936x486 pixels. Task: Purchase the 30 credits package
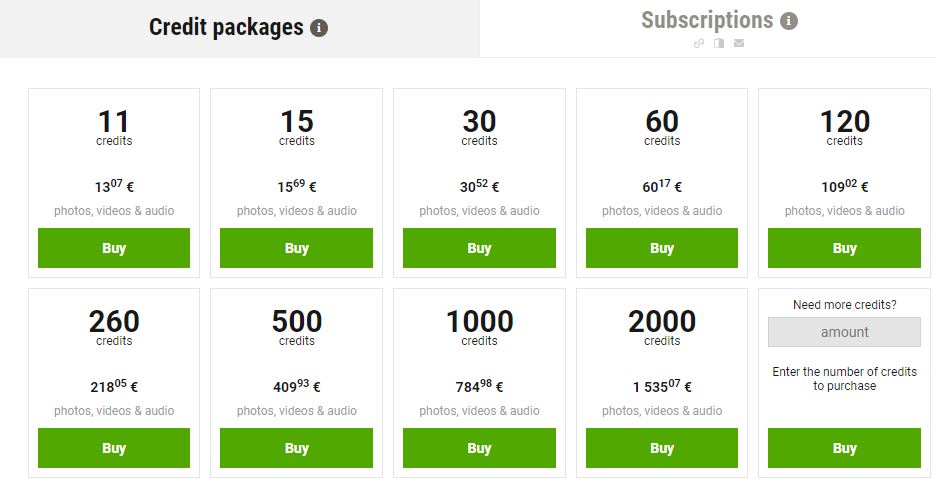479,248
